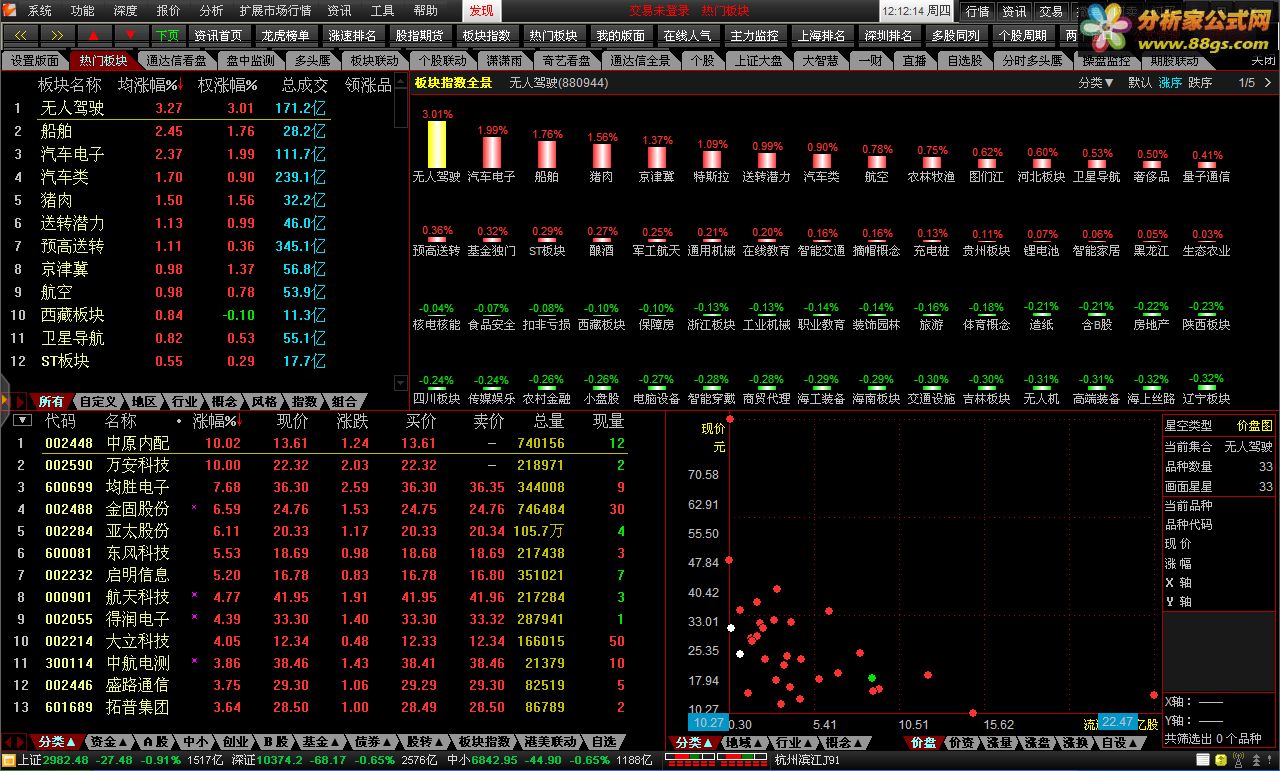Click the 股指期货 toolbar button

pyautogui.click(x=419, y=35)
